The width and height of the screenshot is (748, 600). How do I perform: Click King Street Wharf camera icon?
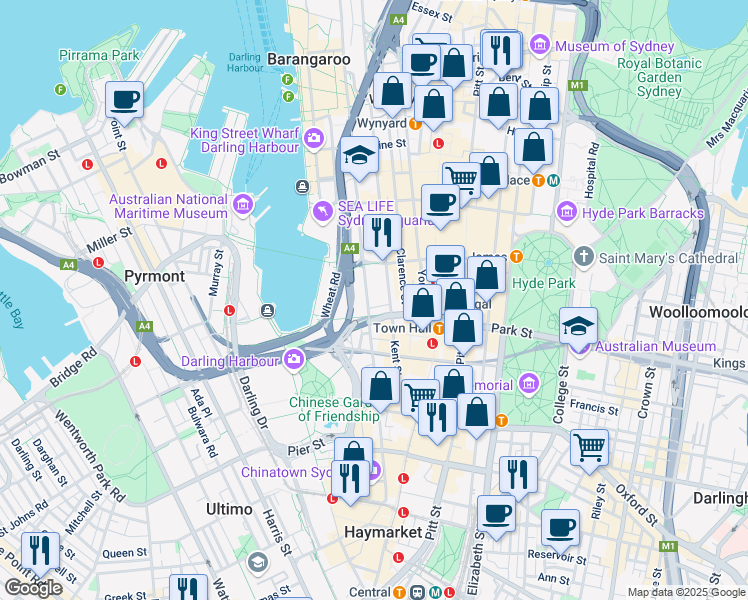[x=314, y=139]
